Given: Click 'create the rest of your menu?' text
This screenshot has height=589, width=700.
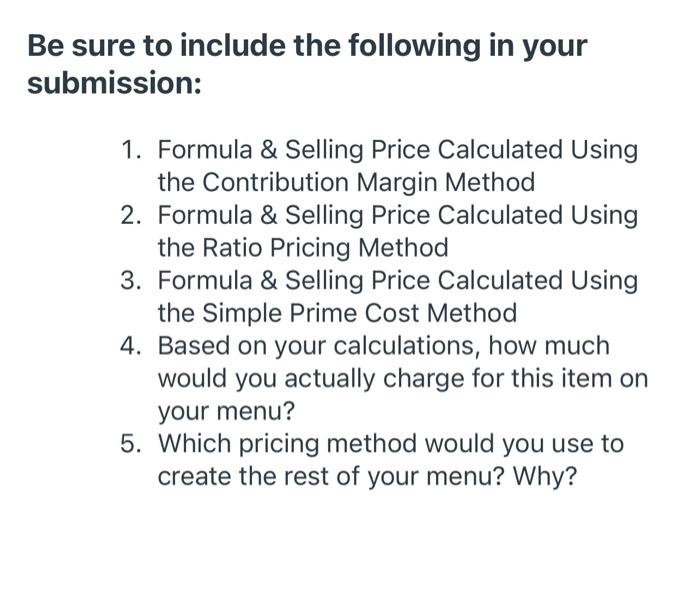Looking at the screenshot, I should [330, 476].
